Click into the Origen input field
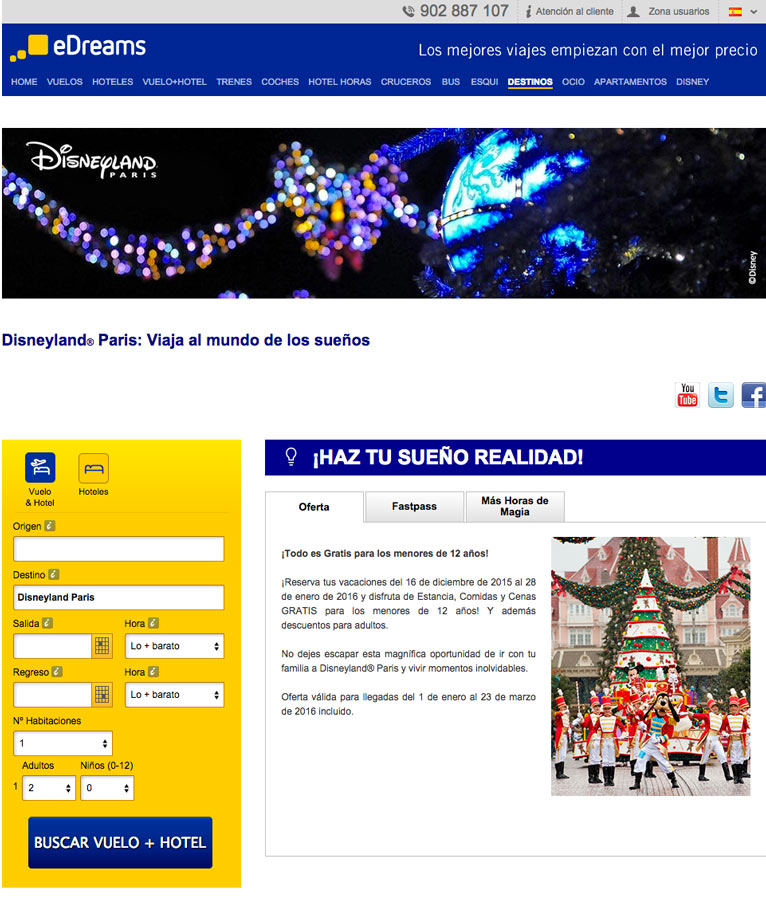The width and height of the screenshot is (766, 900). tap(119, 549)
